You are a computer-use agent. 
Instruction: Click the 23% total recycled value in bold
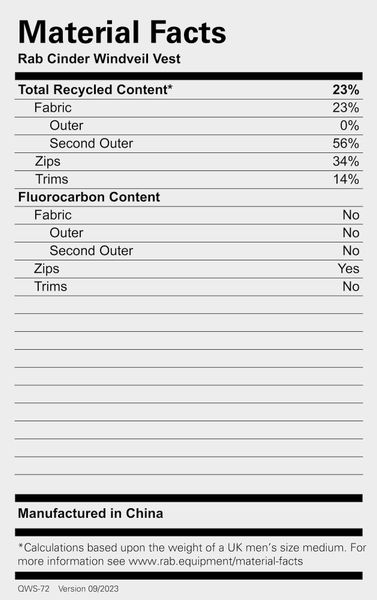point(346,90)
